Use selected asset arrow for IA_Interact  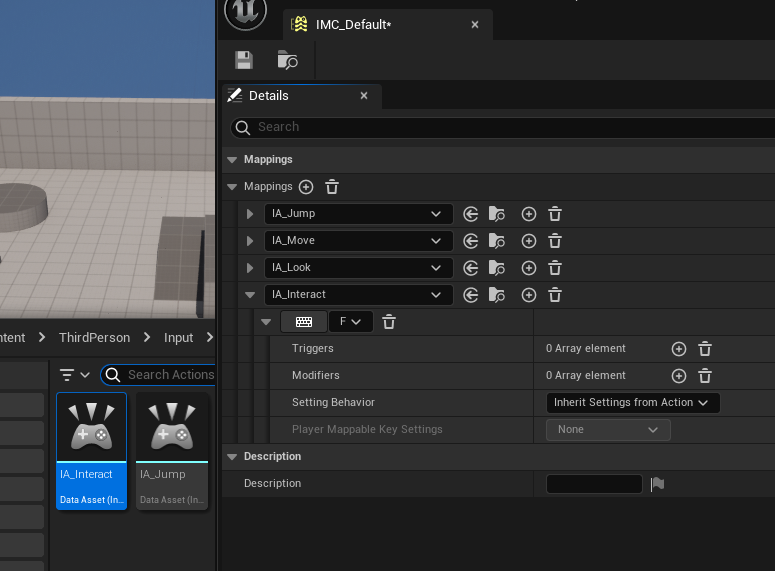coord(471,295)
